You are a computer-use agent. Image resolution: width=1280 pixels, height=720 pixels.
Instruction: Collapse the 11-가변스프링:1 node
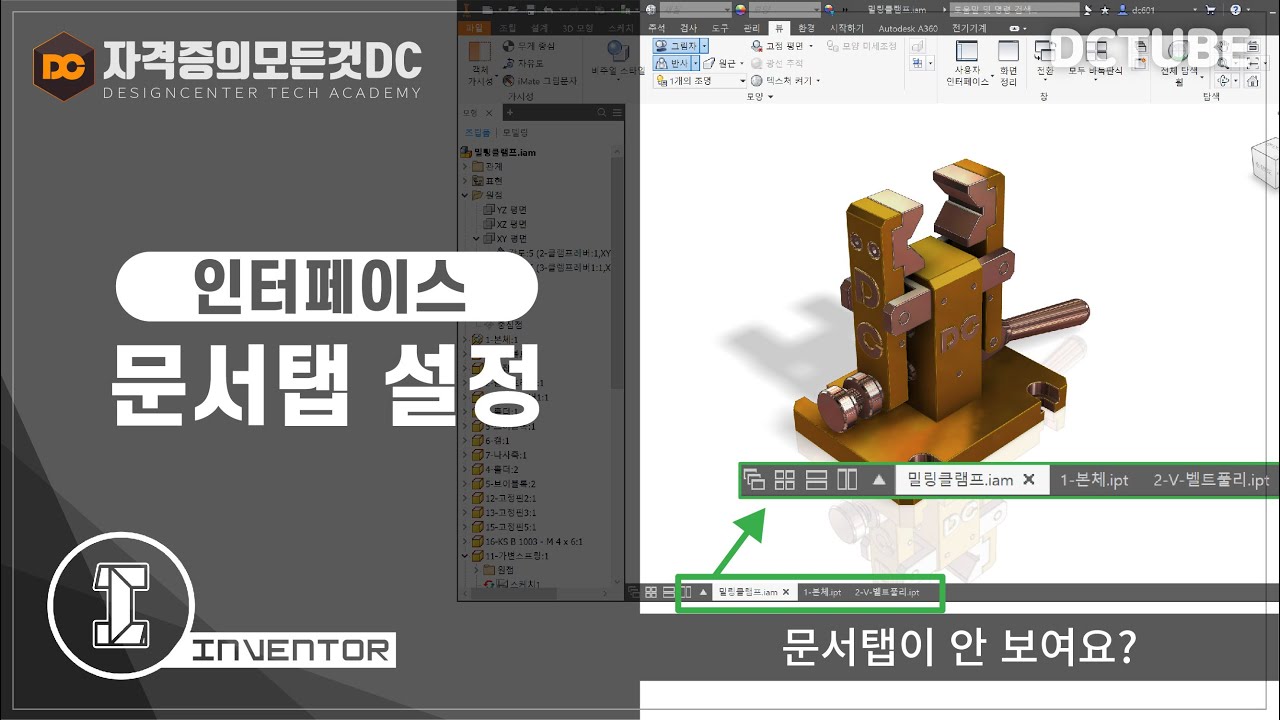[465, 555]
